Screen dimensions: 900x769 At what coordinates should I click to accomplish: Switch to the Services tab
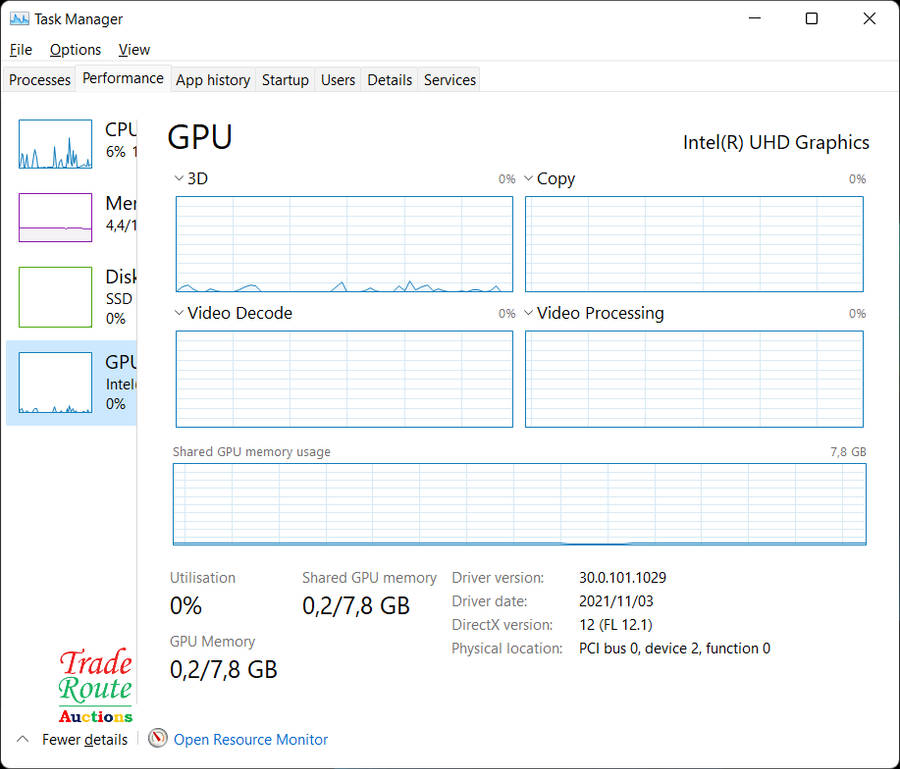450,80
